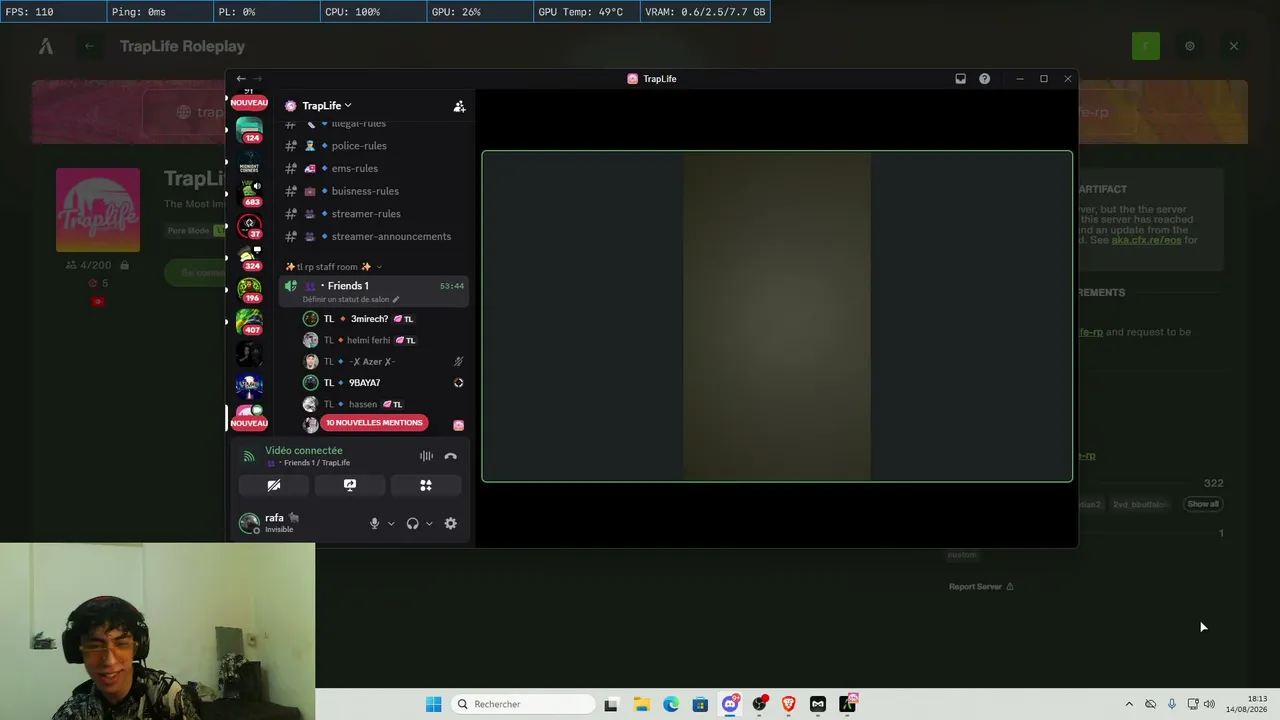
Task: Open the Discord inbox icon
Action: 960,79
